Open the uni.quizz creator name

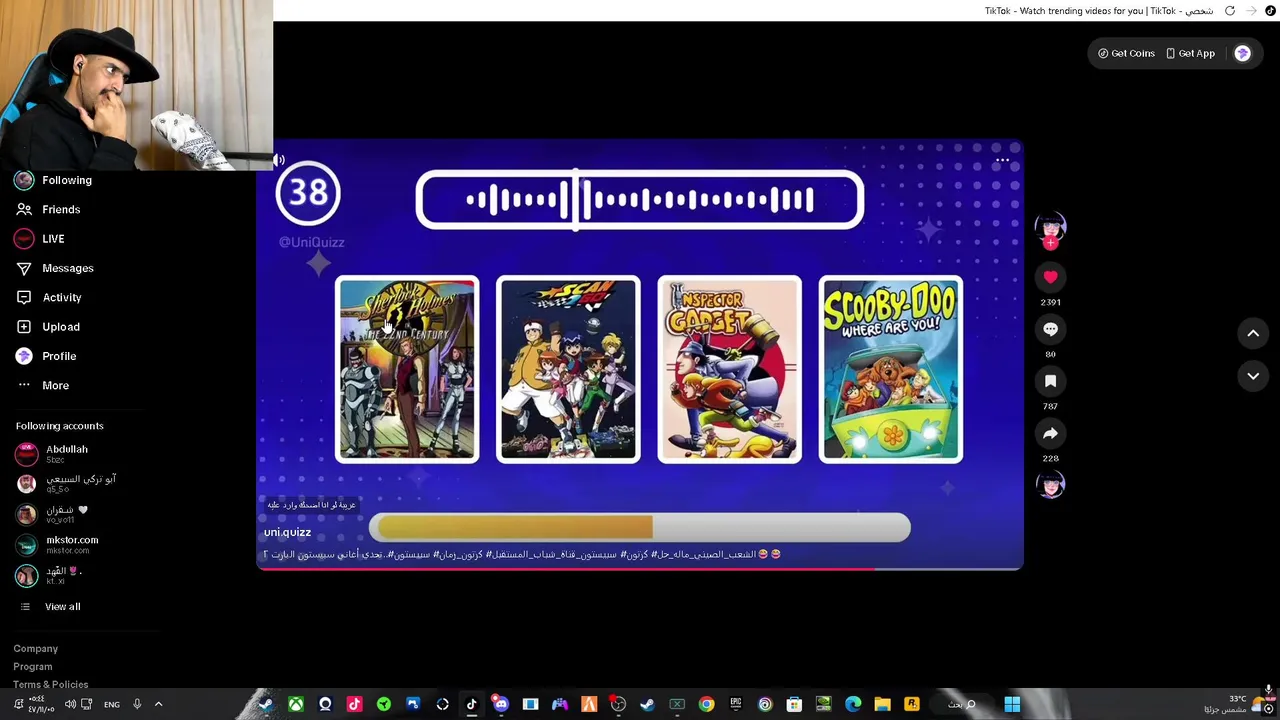coord(287,532)
